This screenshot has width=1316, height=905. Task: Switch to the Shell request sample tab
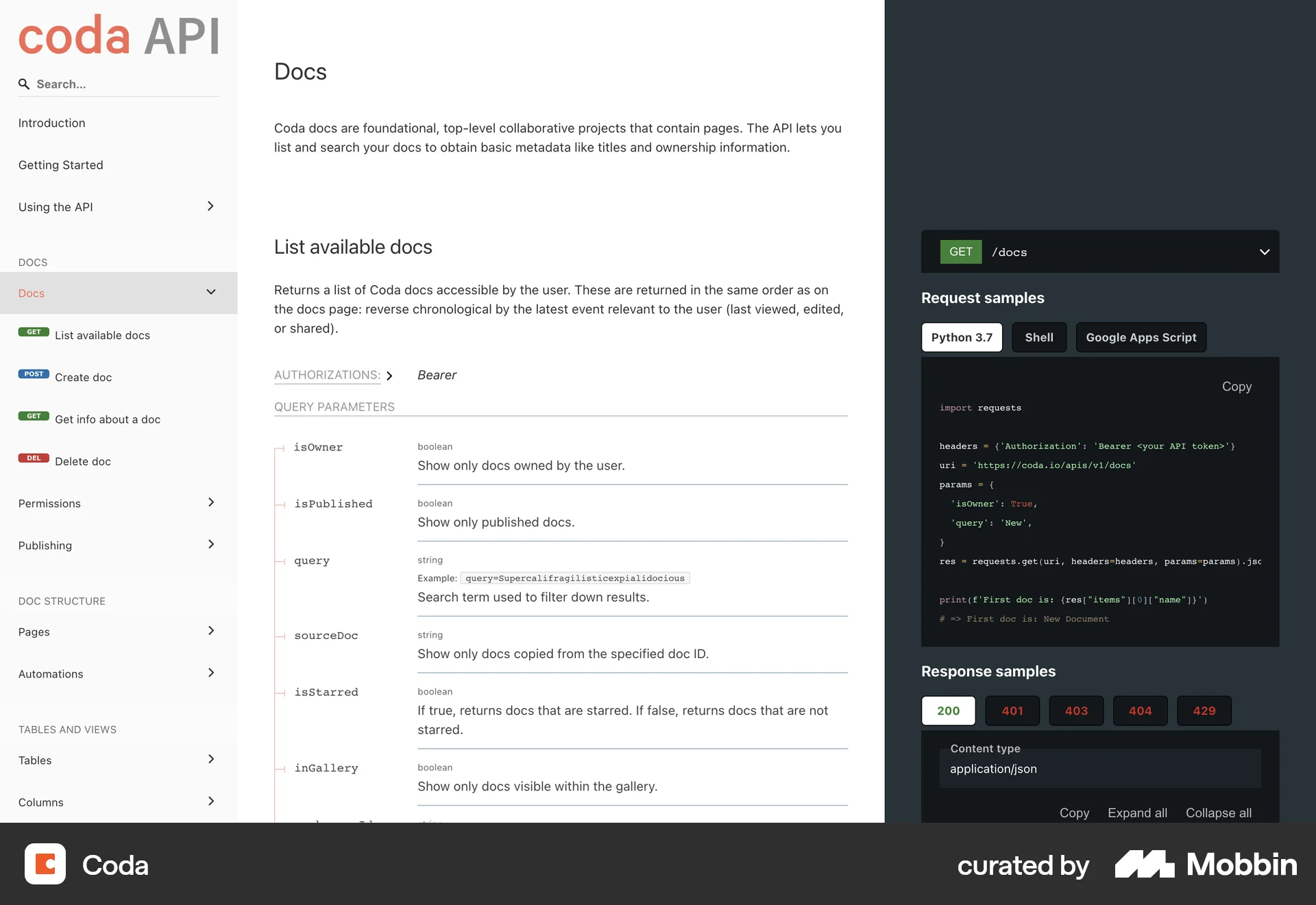click(1038, 337)
